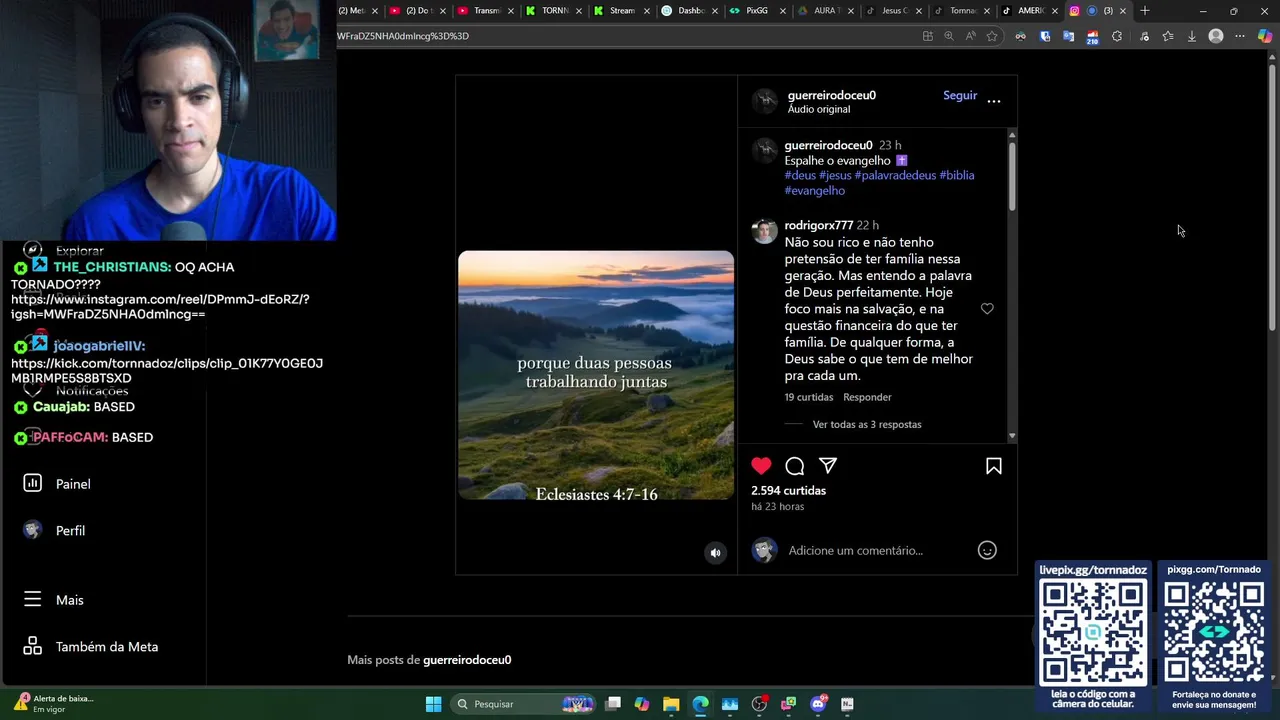Open the browser settings three-dot menu

pyautogui.click(x=1240, y=36)
